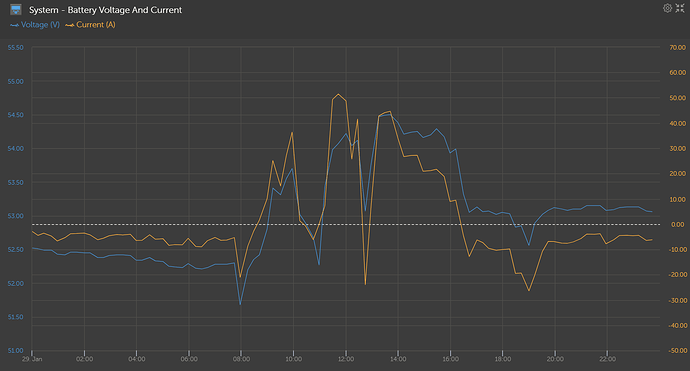Click the '50.00' current axis label
690x371 pixels.
click(678, 98)
